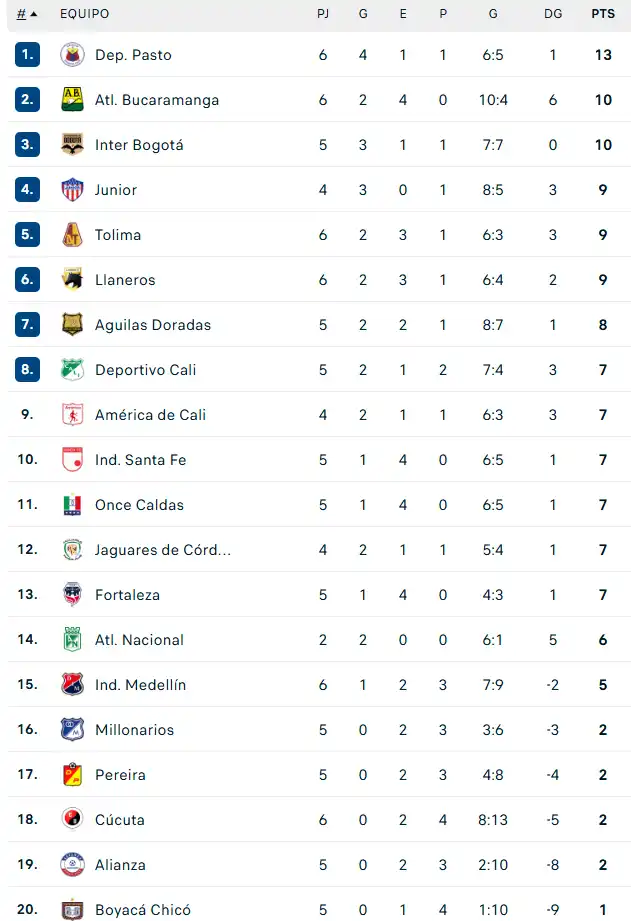Sort the table by the PTS column

pos(603,14)
